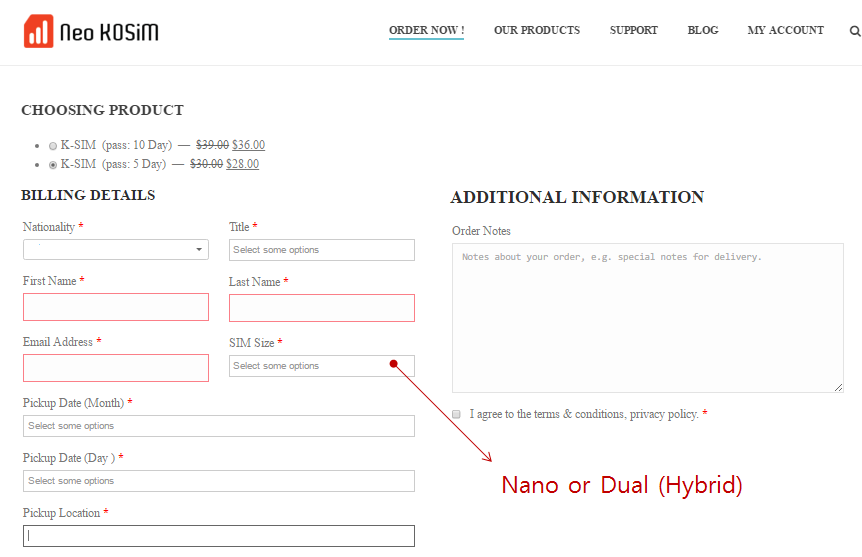Click the SIM Size field label
Image resolution: width=862 pixels, height=557 pixels.
pyautogui.click(x=252, y=343)
